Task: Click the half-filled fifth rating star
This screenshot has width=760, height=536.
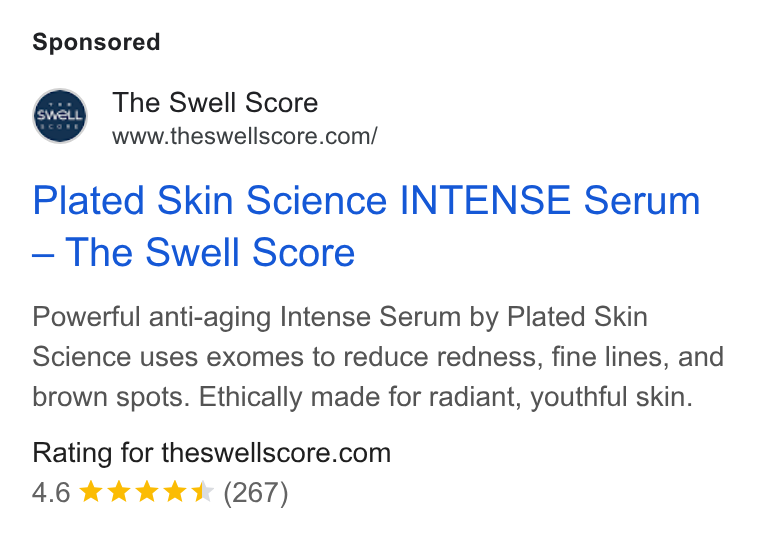Action: pyautogui.click(x=203, y=492)
